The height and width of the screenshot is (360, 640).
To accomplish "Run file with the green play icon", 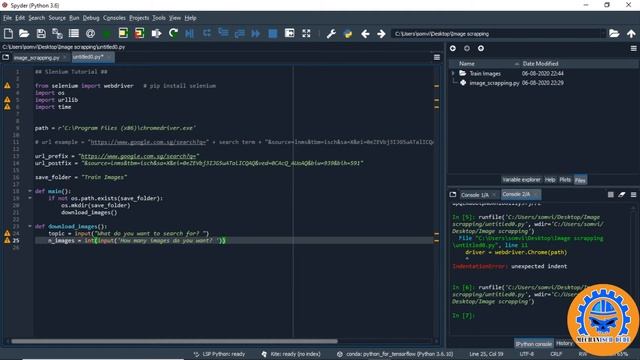I will (107, 33).
